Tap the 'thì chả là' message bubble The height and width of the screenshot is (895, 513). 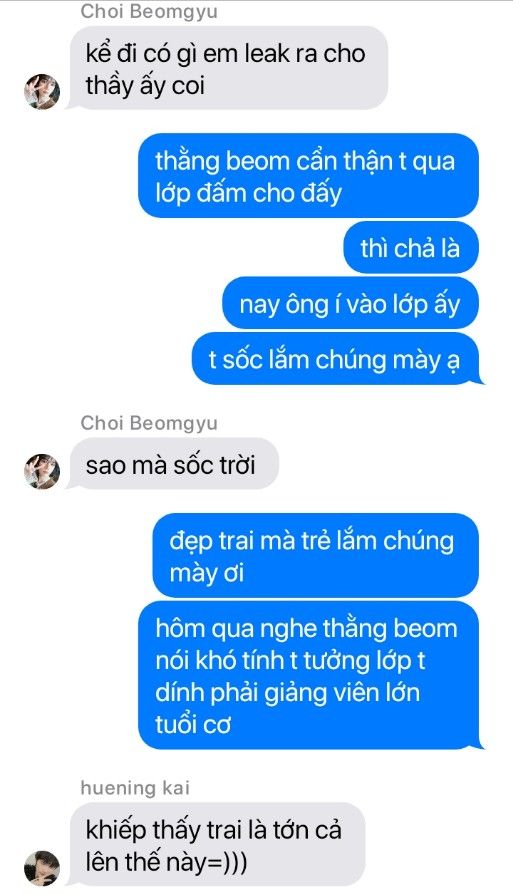(x=411, y=248)
